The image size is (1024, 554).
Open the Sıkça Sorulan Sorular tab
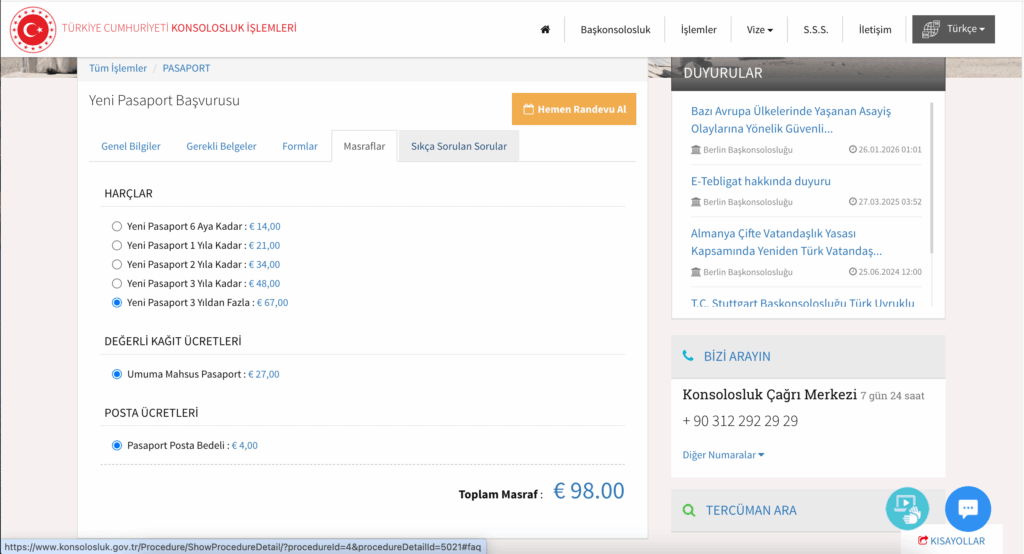tap(458, 146)
